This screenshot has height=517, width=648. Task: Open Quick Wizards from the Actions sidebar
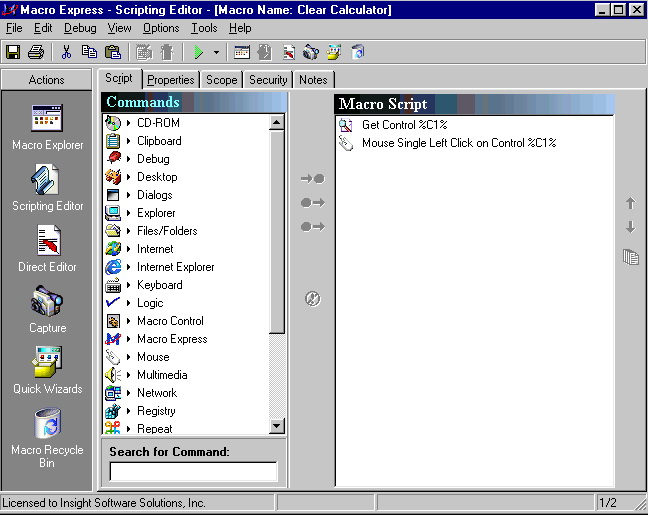[x=47, y=370]
